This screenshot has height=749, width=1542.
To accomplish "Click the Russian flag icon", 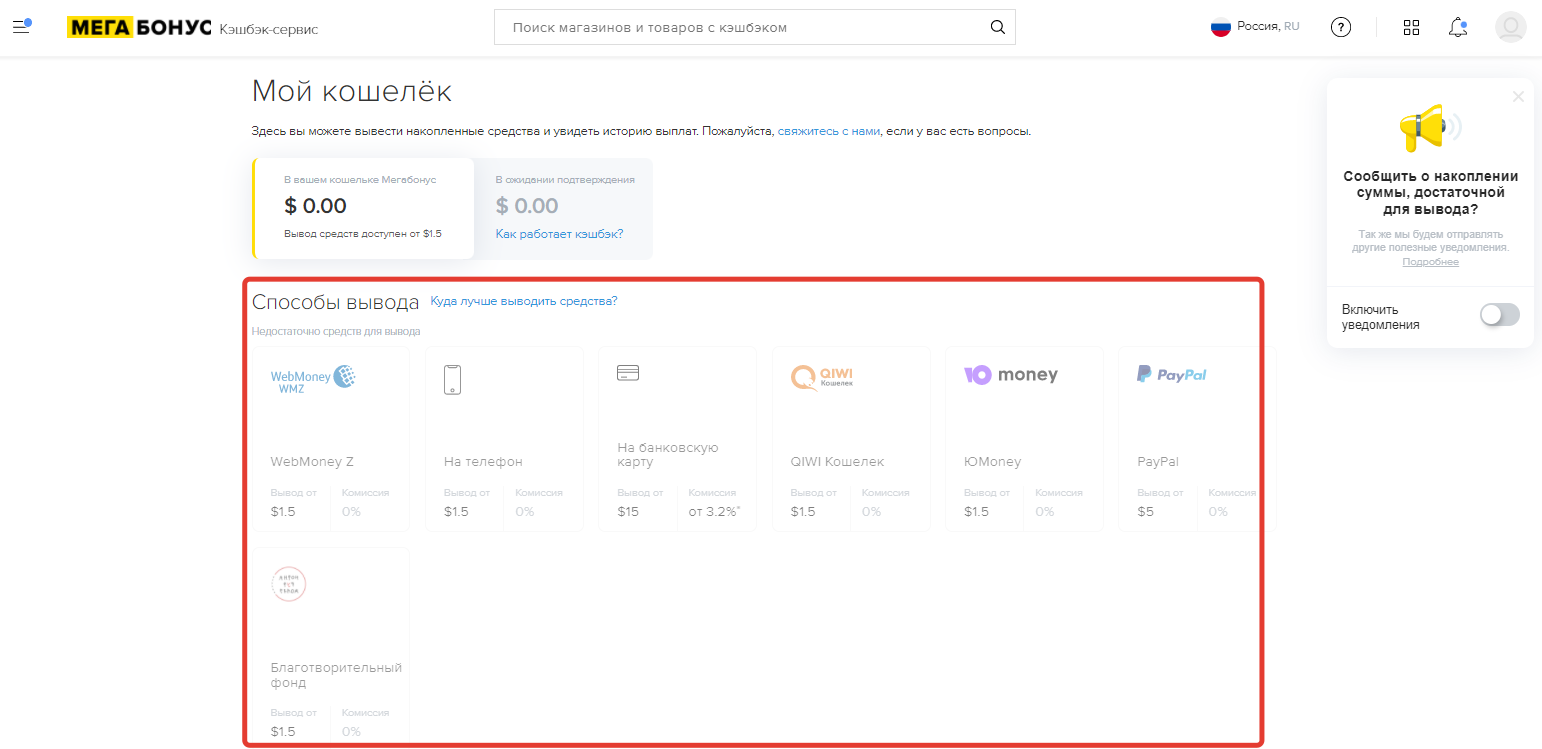I will pyautogui.click(x=1220, y=27).
